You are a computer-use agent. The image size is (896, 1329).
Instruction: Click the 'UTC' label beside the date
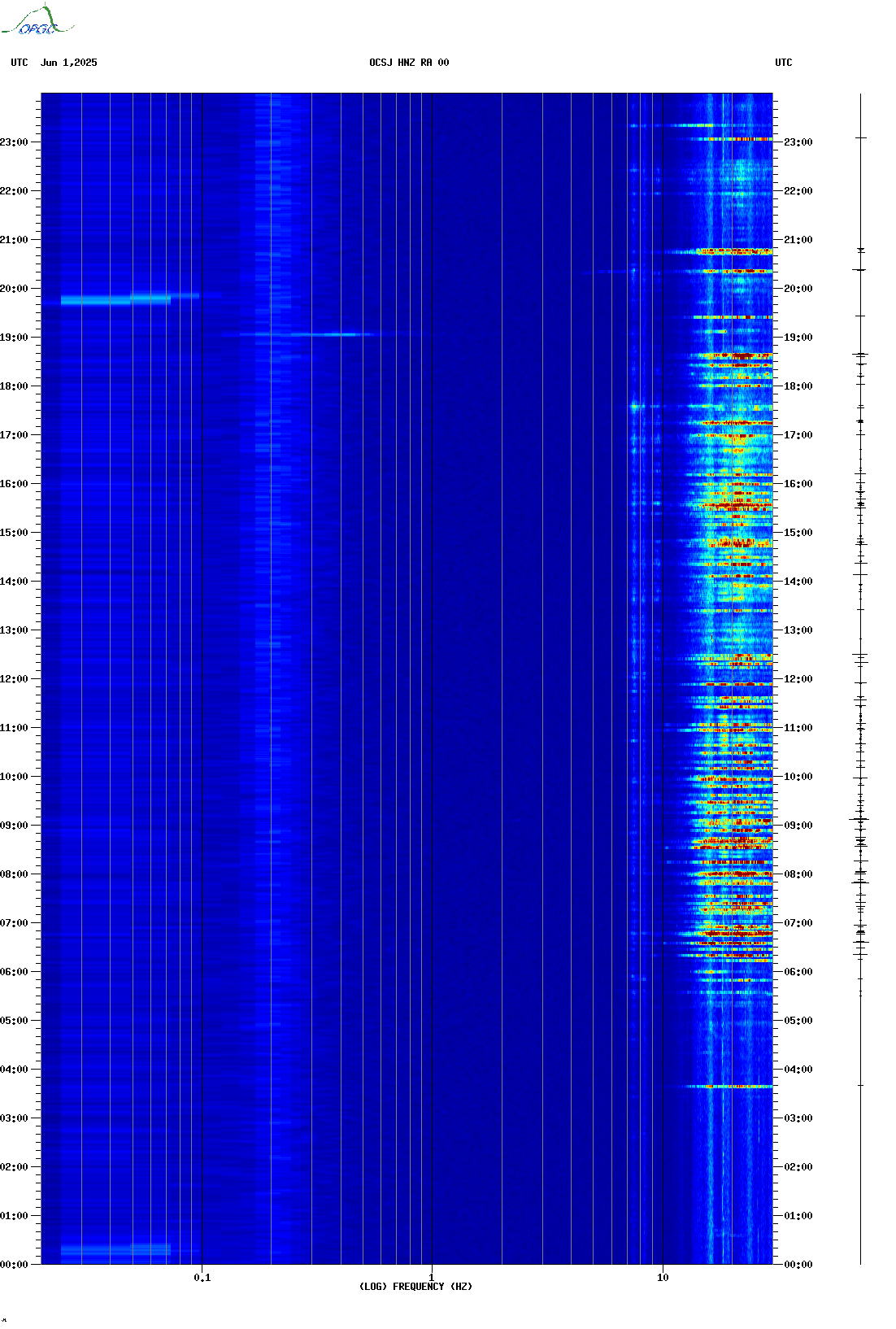[20, 63]
